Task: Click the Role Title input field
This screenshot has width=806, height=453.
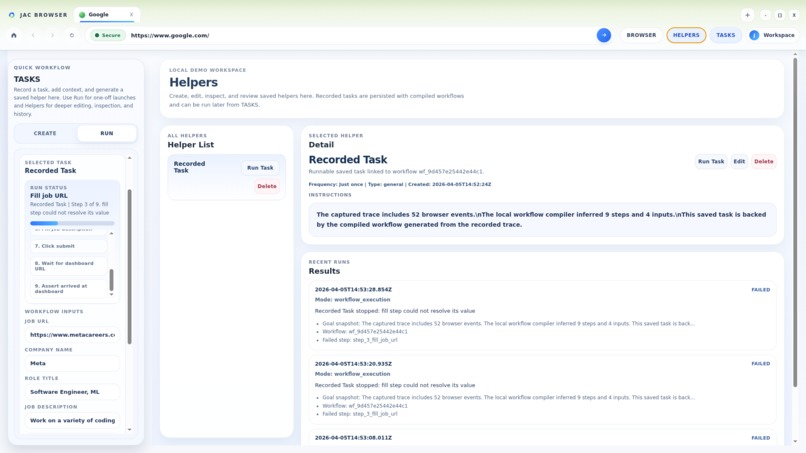Action: 72,392
